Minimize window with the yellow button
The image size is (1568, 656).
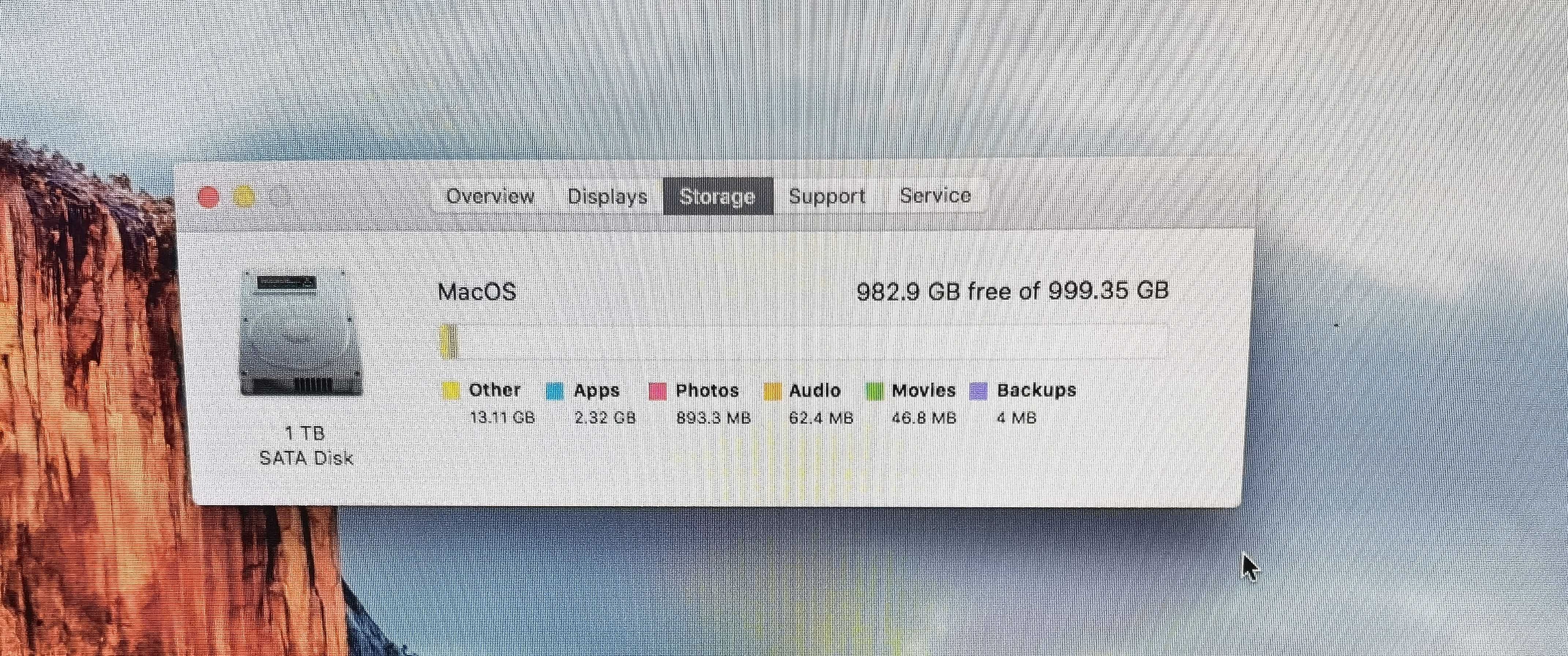point(244,197)
